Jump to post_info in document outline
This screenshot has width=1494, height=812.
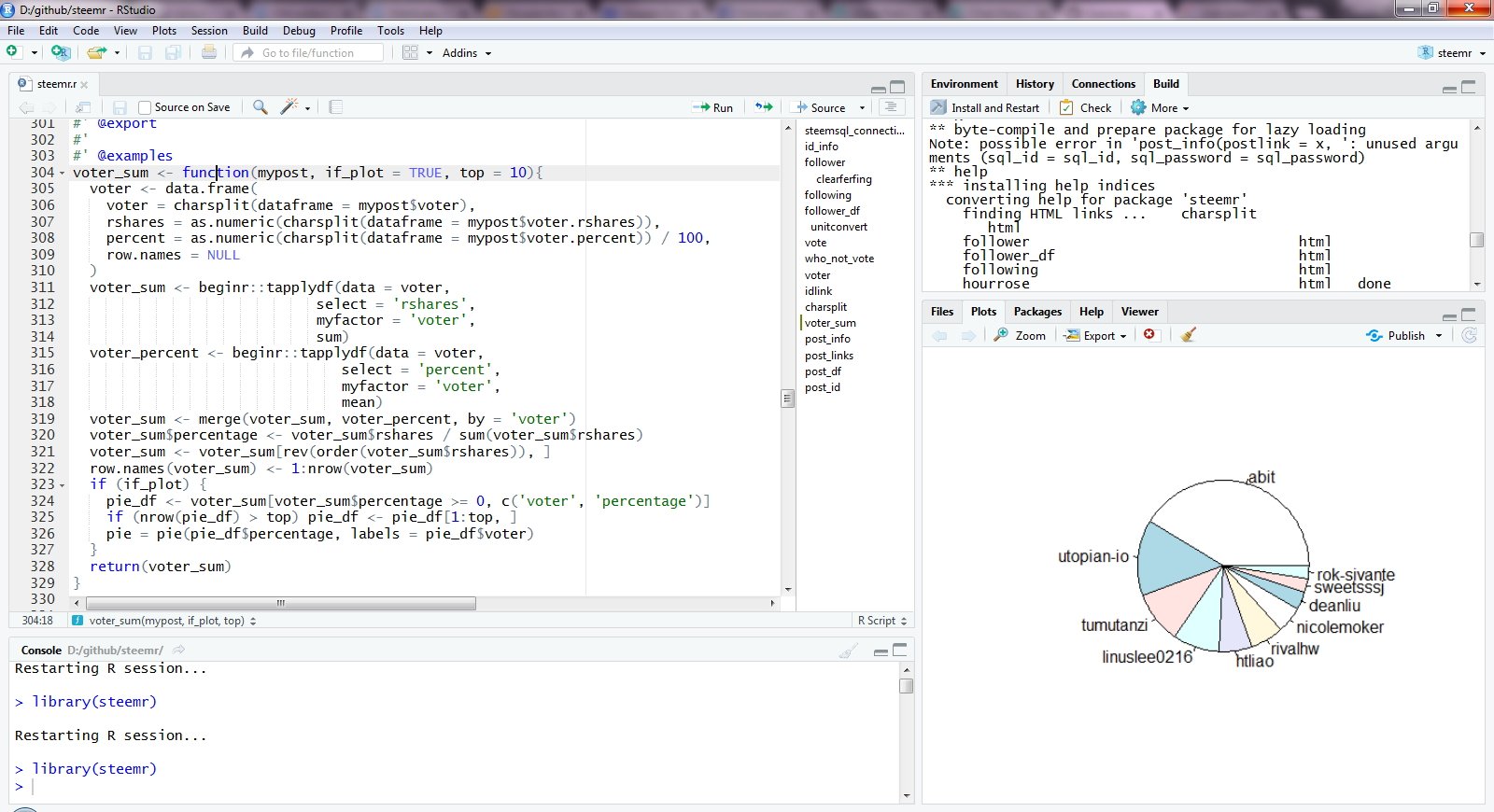pyautogui.click(x=827, y=339)
